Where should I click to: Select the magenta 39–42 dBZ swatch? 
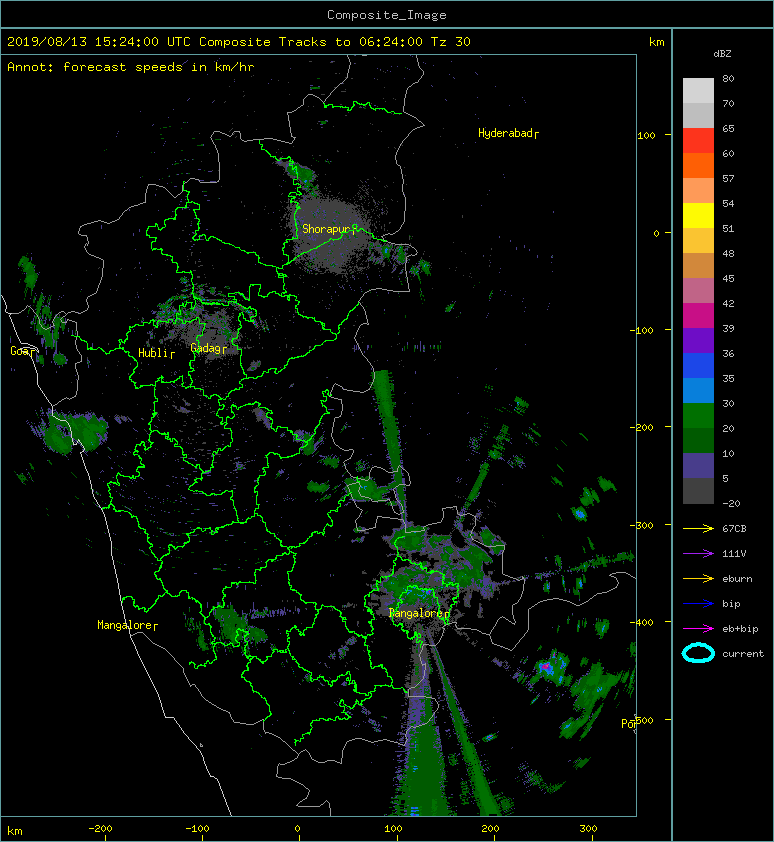point(698,315)
